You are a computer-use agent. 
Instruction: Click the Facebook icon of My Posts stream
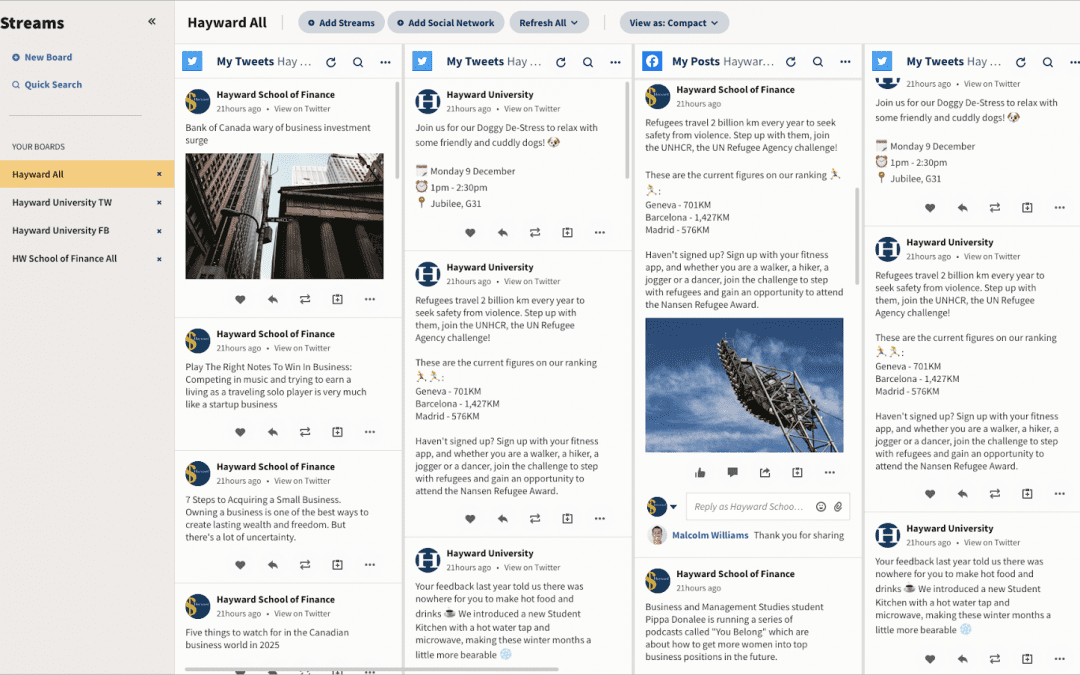[x=652, y=61]
